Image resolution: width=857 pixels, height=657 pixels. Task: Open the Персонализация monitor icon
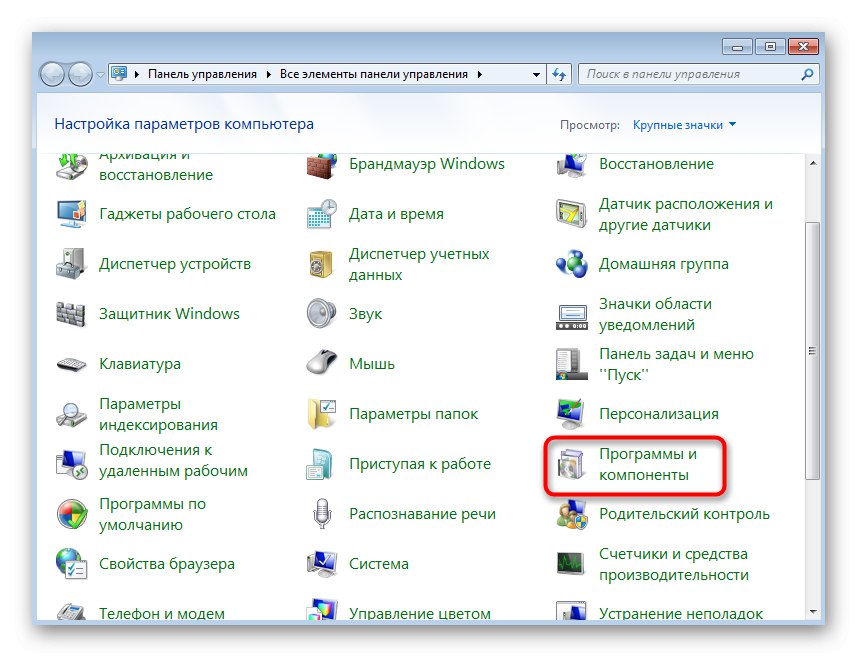click(571, 414)
